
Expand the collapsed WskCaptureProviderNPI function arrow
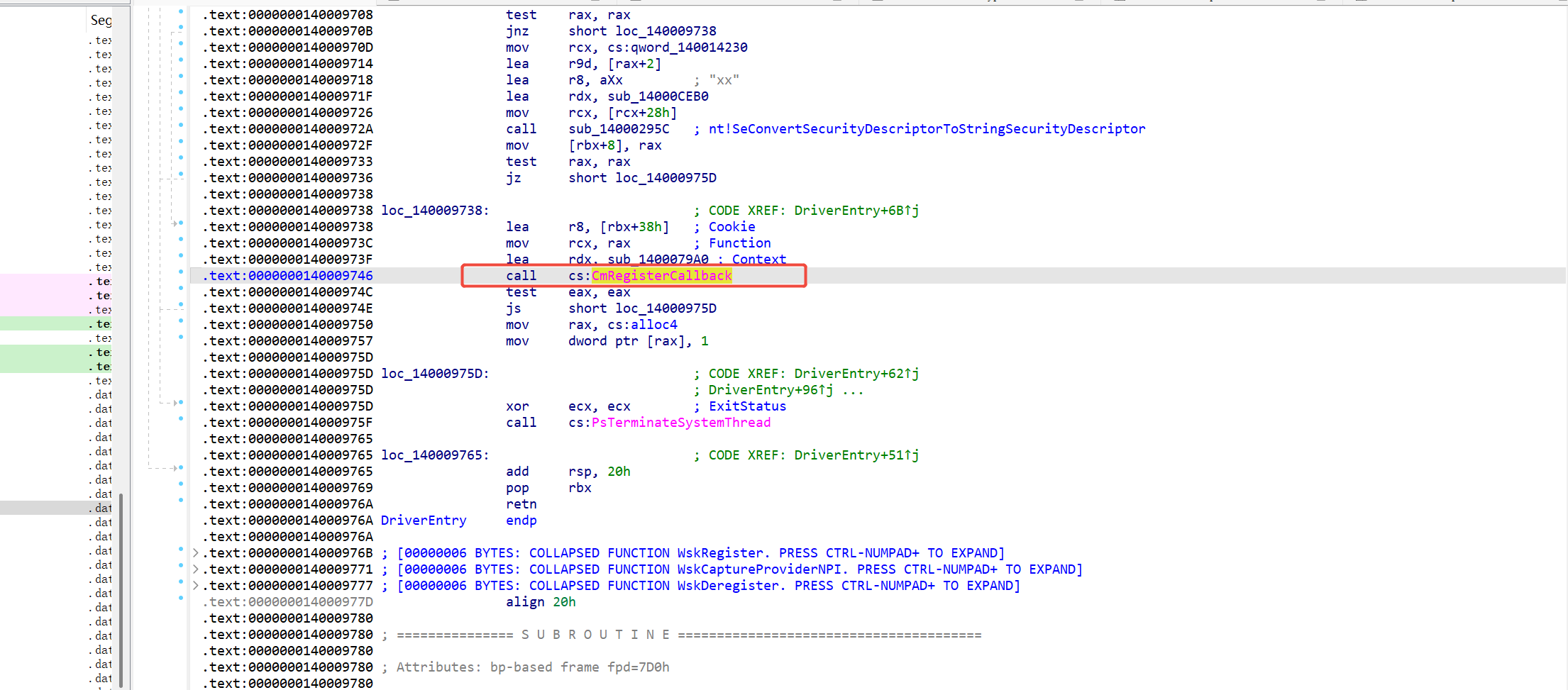click(x=196, y=569)
